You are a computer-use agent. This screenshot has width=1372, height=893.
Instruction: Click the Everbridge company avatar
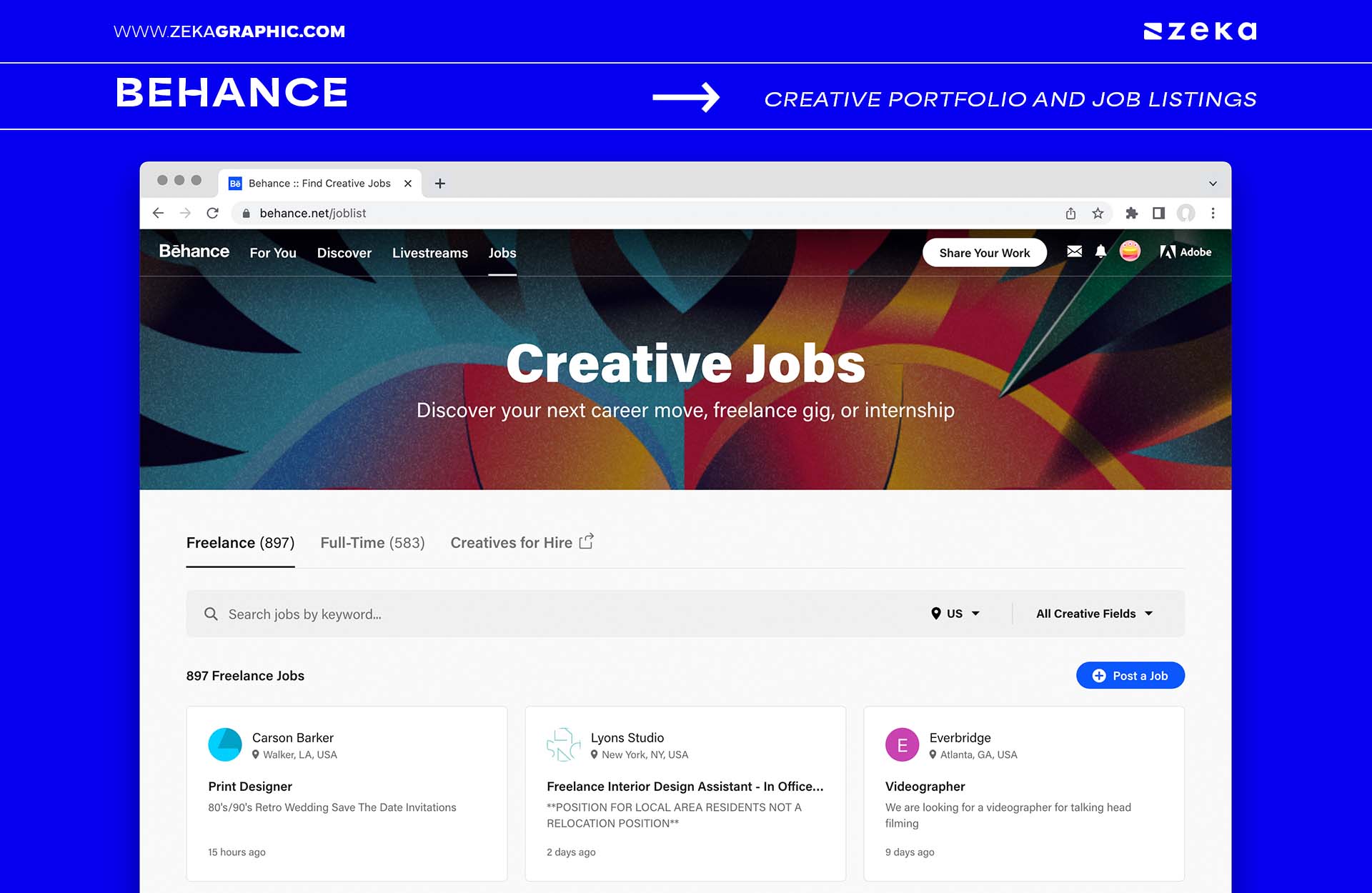coord(902,744)
